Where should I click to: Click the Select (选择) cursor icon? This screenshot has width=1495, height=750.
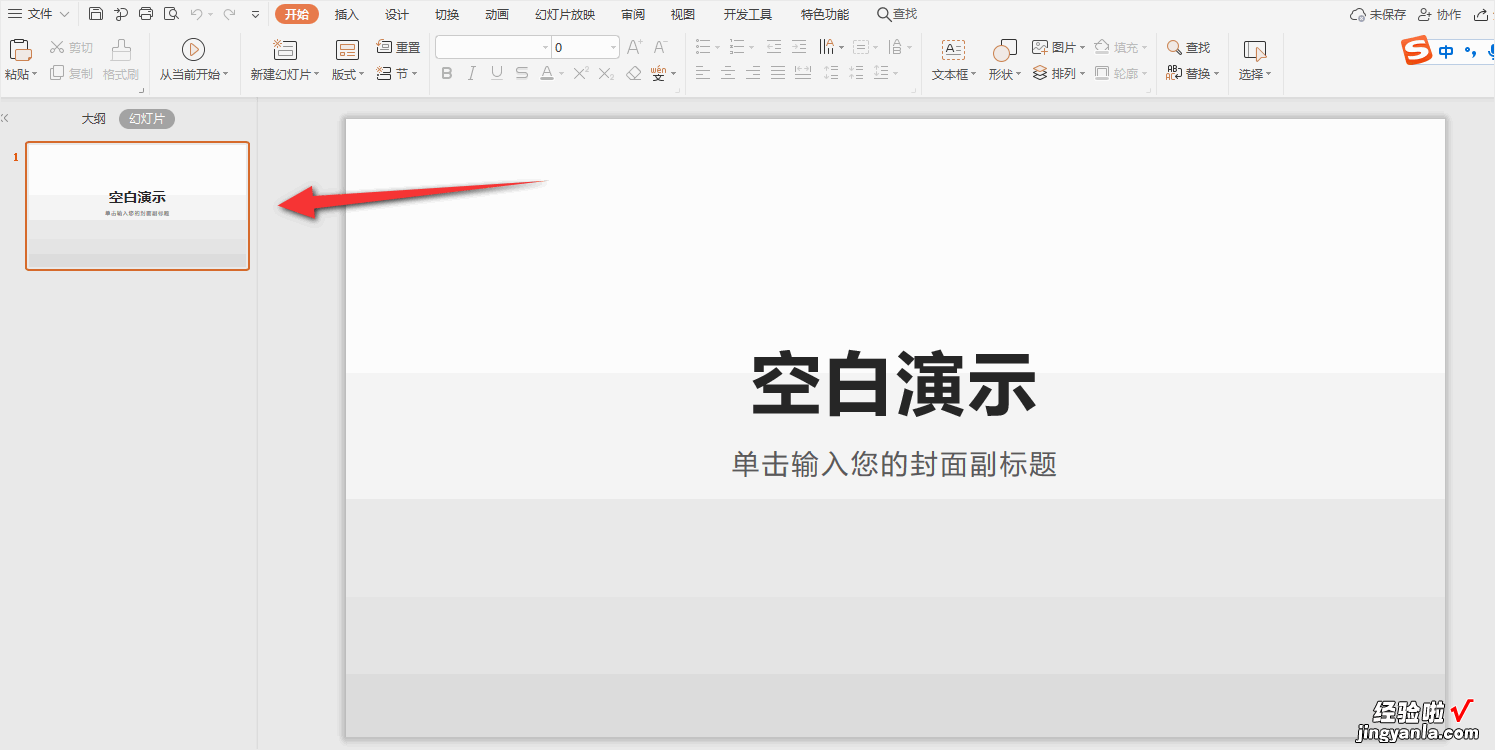click(1254, 50)
